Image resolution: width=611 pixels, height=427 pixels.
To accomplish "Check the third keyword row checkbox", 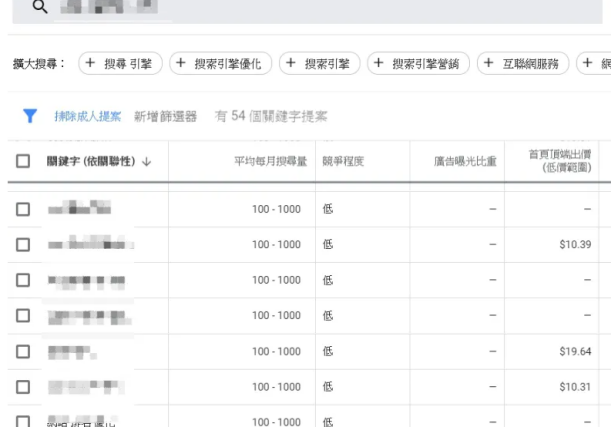I will pyautogui.click(x=23, y=280).
